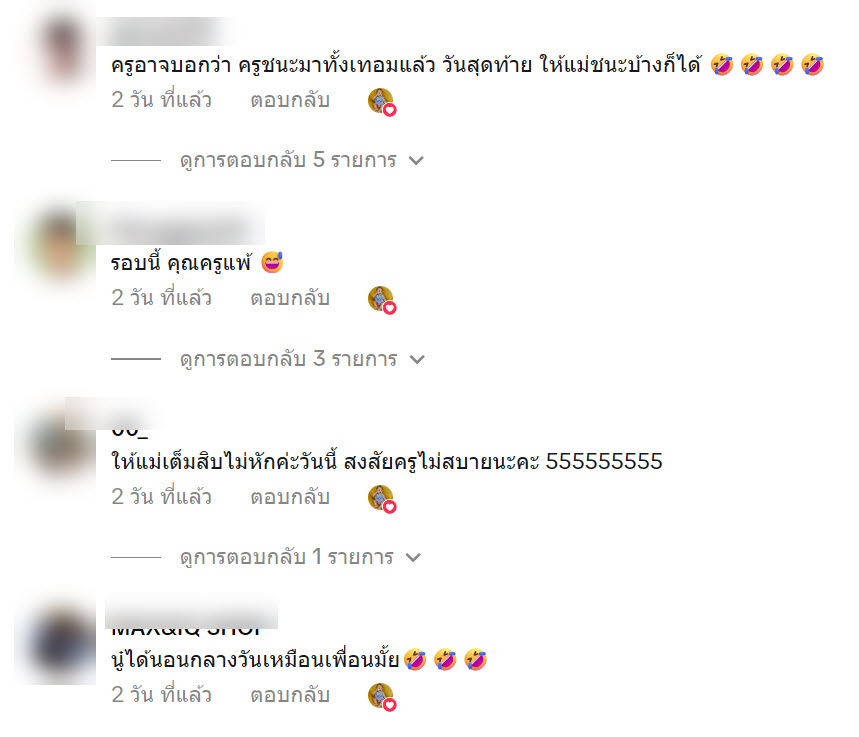This screenshot has height=737, width=859.
Task: Click ตอบกลับ under the first comment
Action: (290, 100)
